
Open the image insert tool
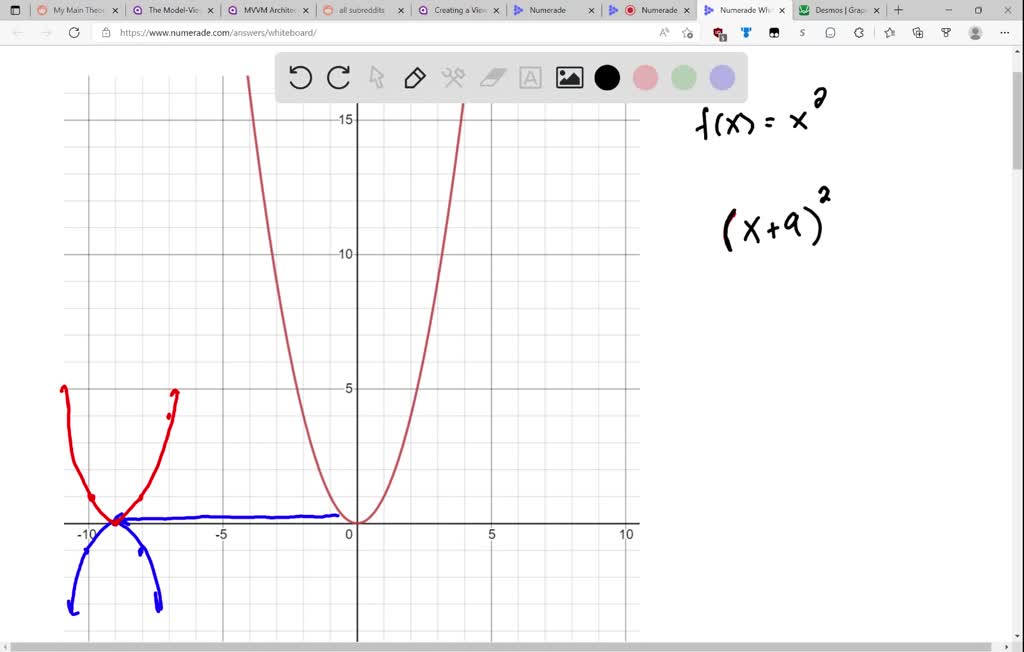point(569,78)
